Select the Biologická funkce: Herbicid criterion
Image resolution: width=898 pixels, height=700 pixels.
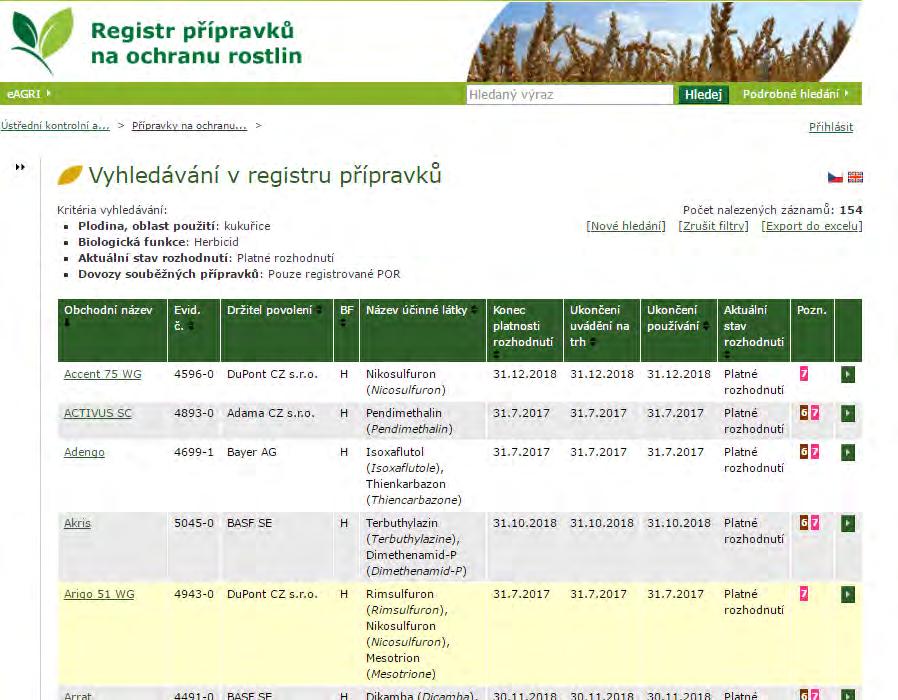click(158, 242)
